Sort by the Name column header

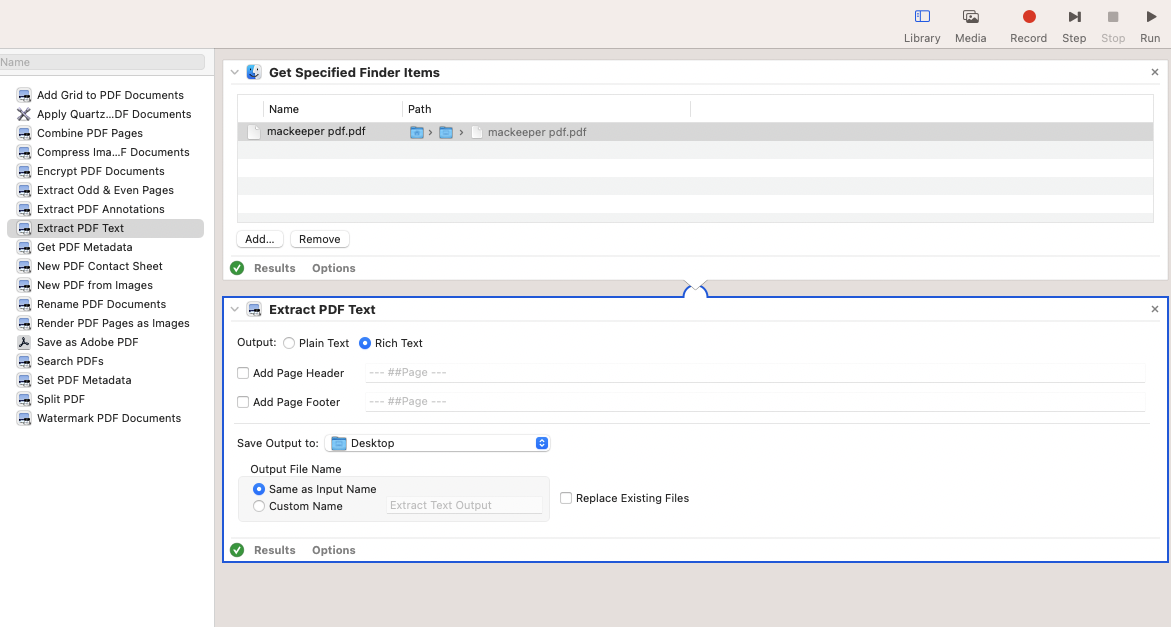click(x=284, y=109)
